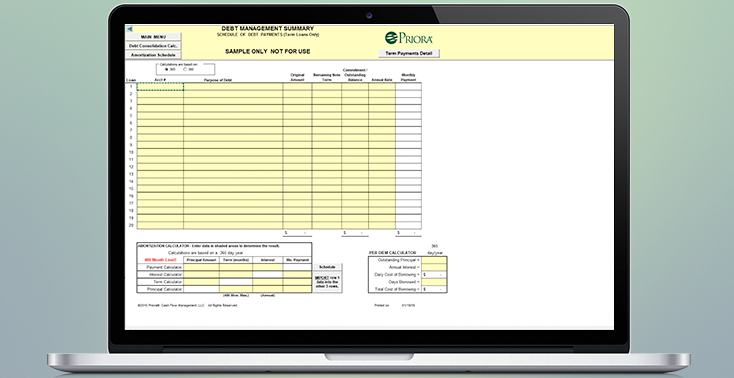Click the Outstanding Balance total below the table
Viewport: 734px width, 378px height.
(x=355, y=233)
